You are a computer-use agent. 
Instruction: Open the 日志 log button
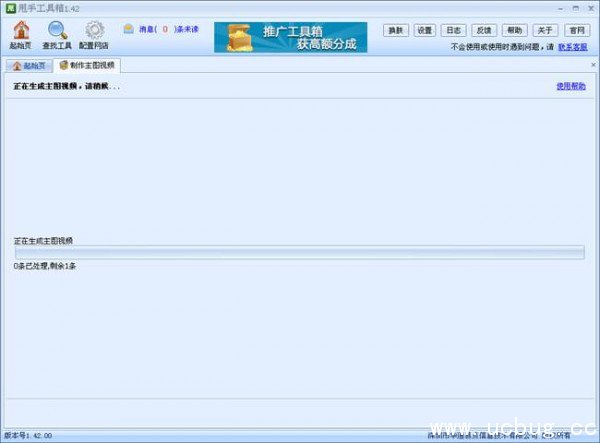pyautogui.click(x=455, y=30)
